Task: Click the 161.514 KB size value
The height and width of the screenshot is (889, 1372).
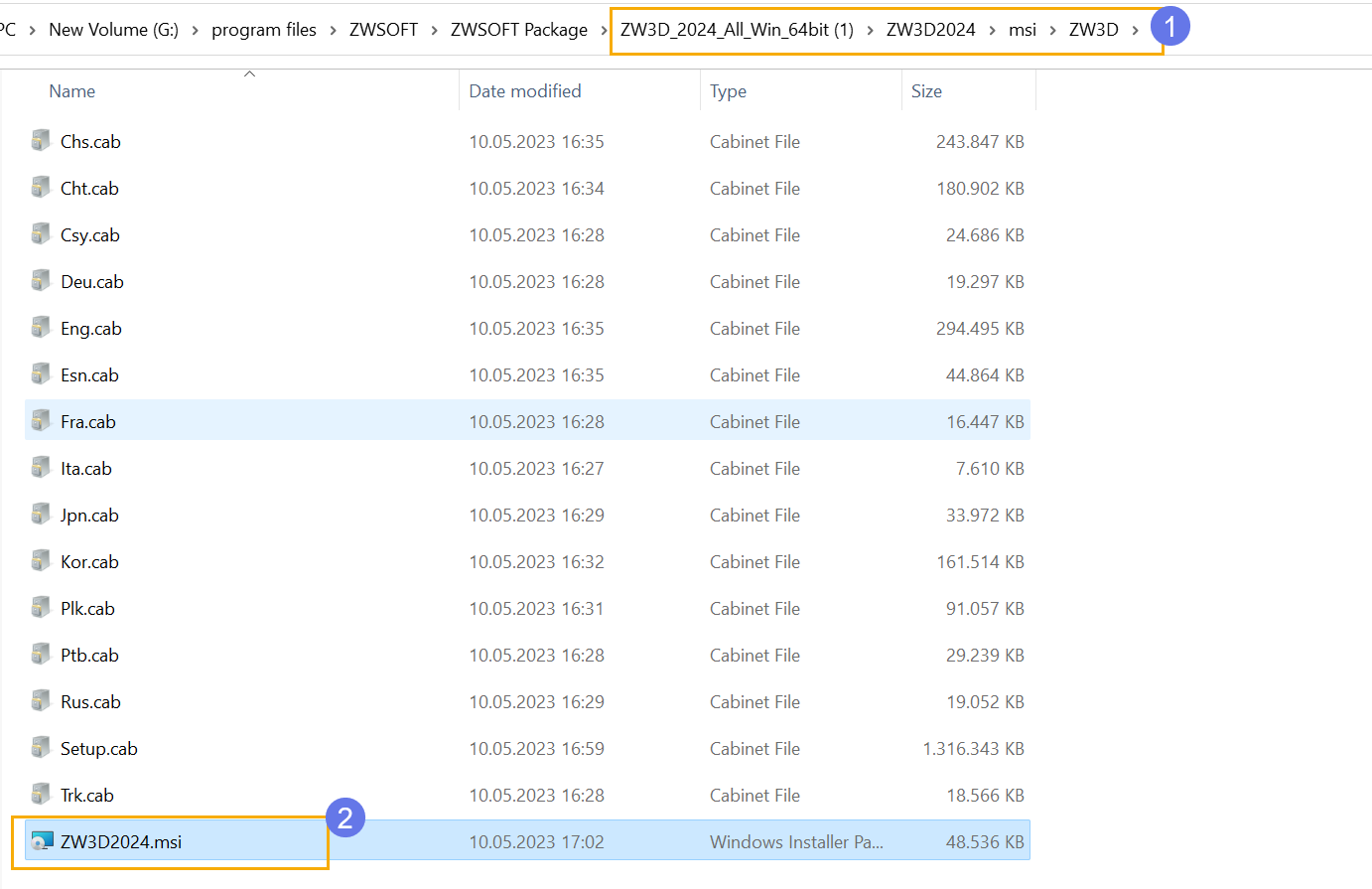Action: (x=980, y=561)
